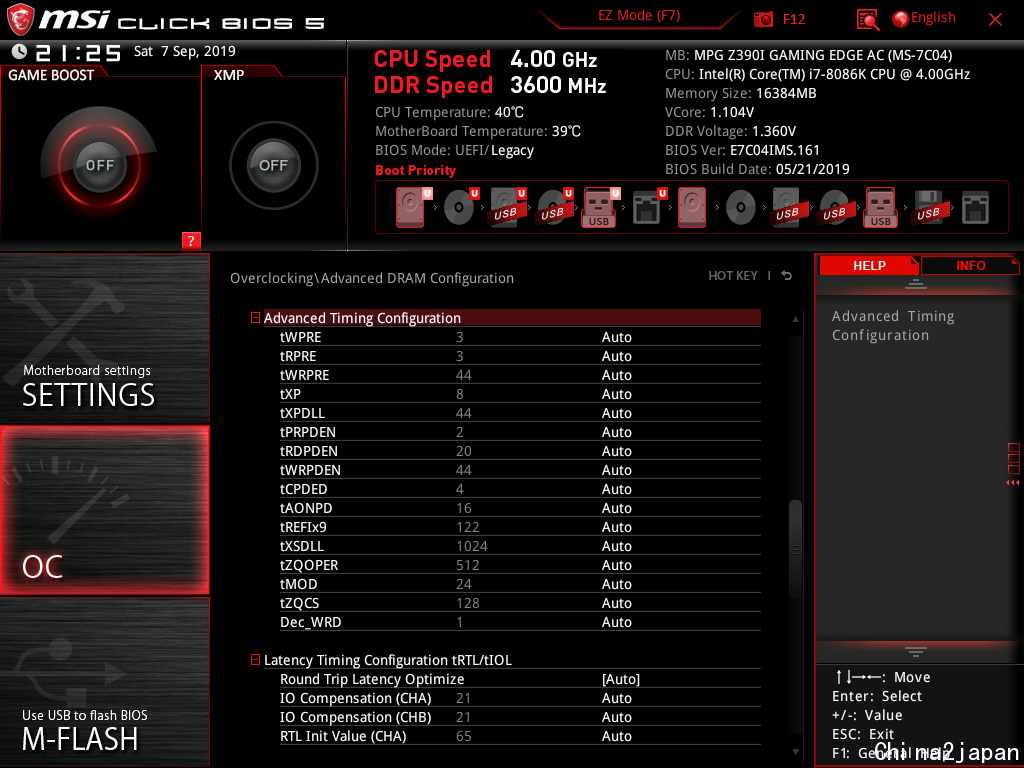Collapse Advanced Timing Configuration section
Screen dimensions: 1024x768
click(255, 318)
